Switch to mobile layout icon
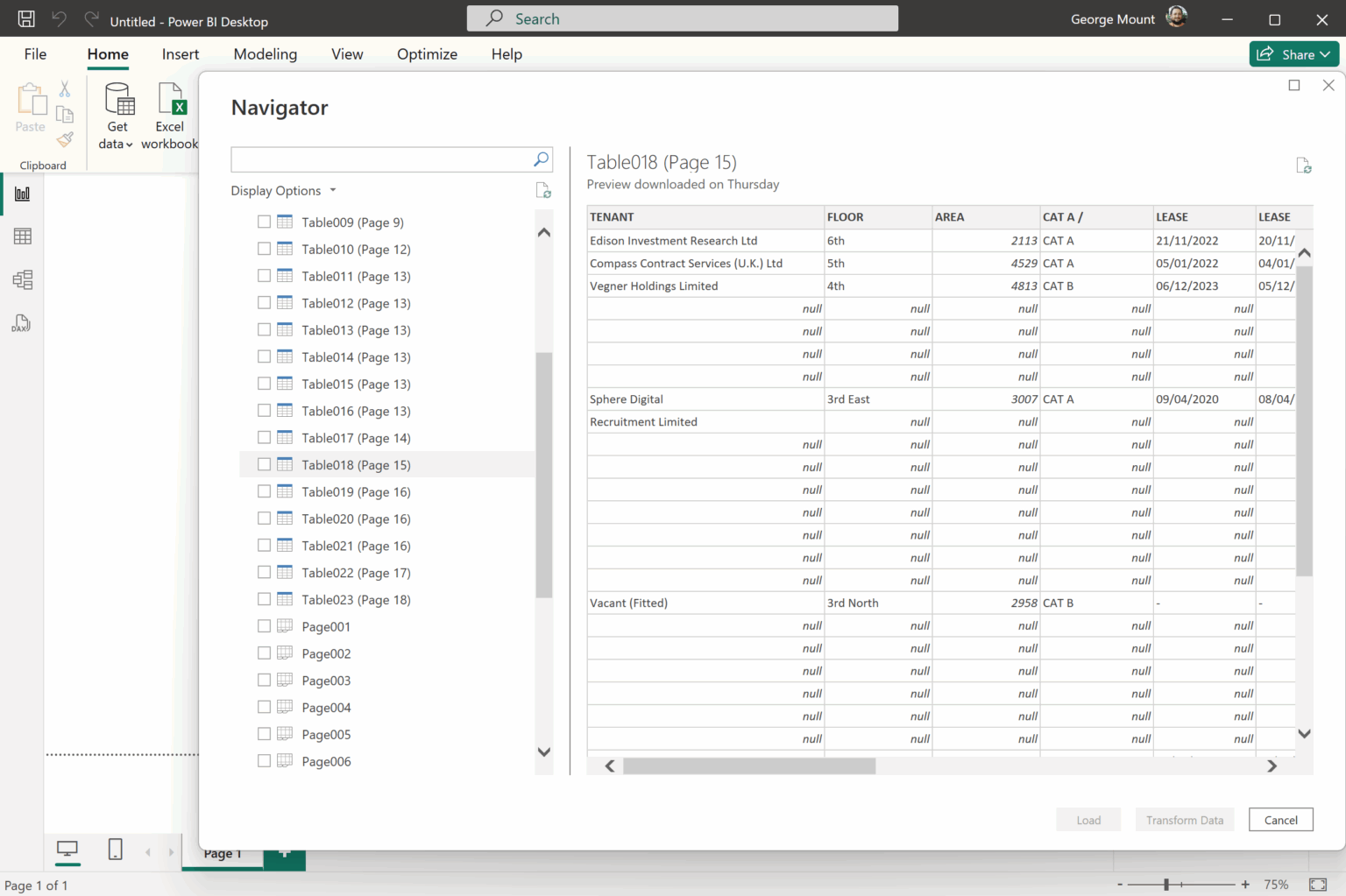The image size is (1346, 896). (115, 849)
